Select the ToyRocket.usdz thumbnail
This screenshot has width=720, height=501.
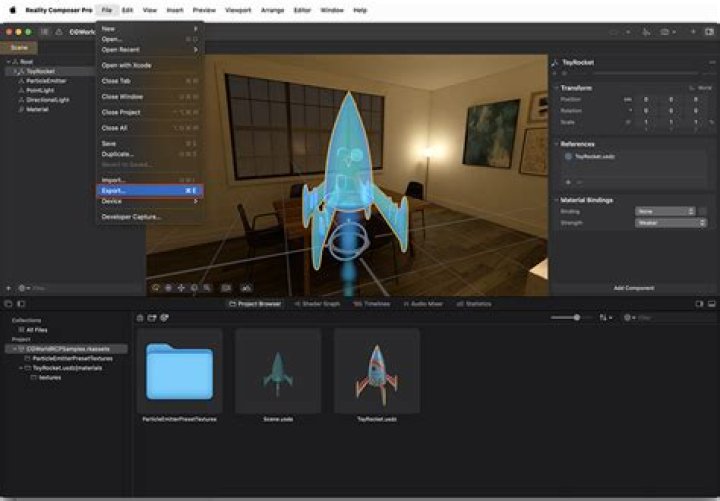point(377,372)
